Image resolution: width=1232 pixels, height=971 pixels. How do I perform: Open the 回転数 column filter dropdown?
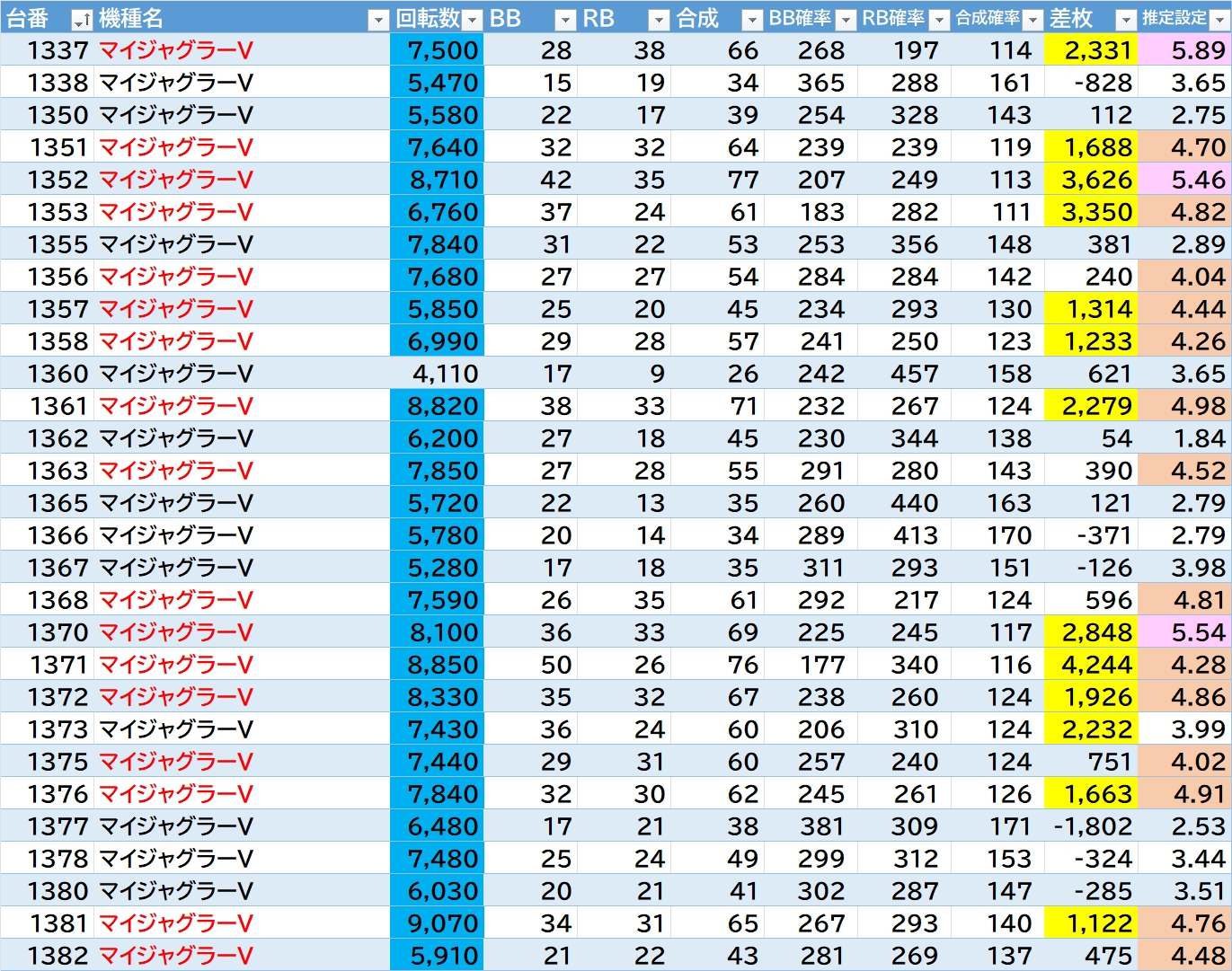point(473,20)
